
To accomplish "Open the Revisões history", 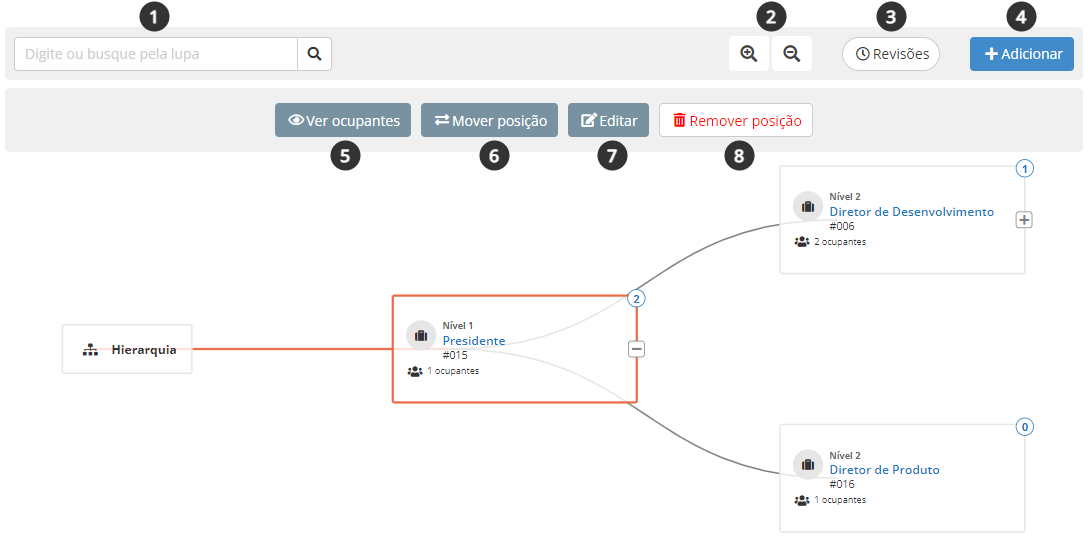I will (x=891, y=54).
